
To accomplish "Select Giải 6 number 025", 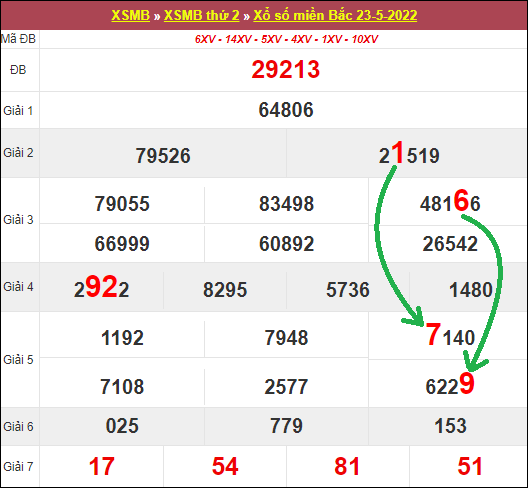I will (122, 426).
